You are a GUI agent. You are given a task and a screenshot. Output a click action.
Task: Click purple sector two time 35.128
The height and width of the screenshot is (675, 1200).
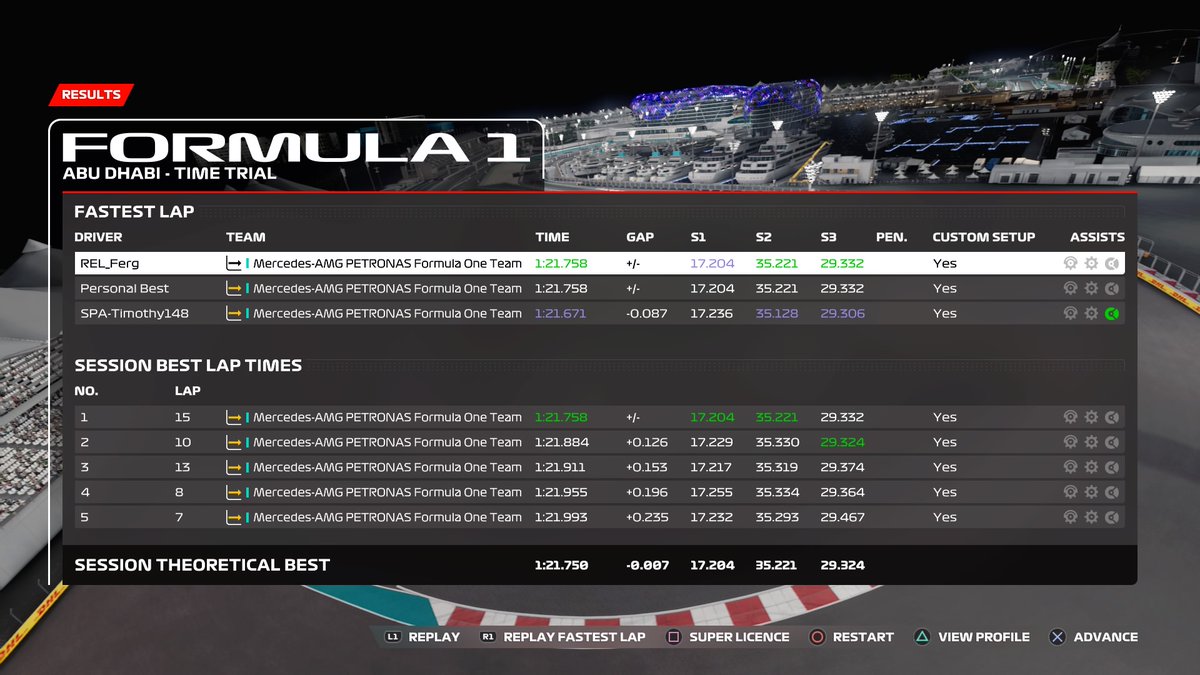tap(777, 314)
